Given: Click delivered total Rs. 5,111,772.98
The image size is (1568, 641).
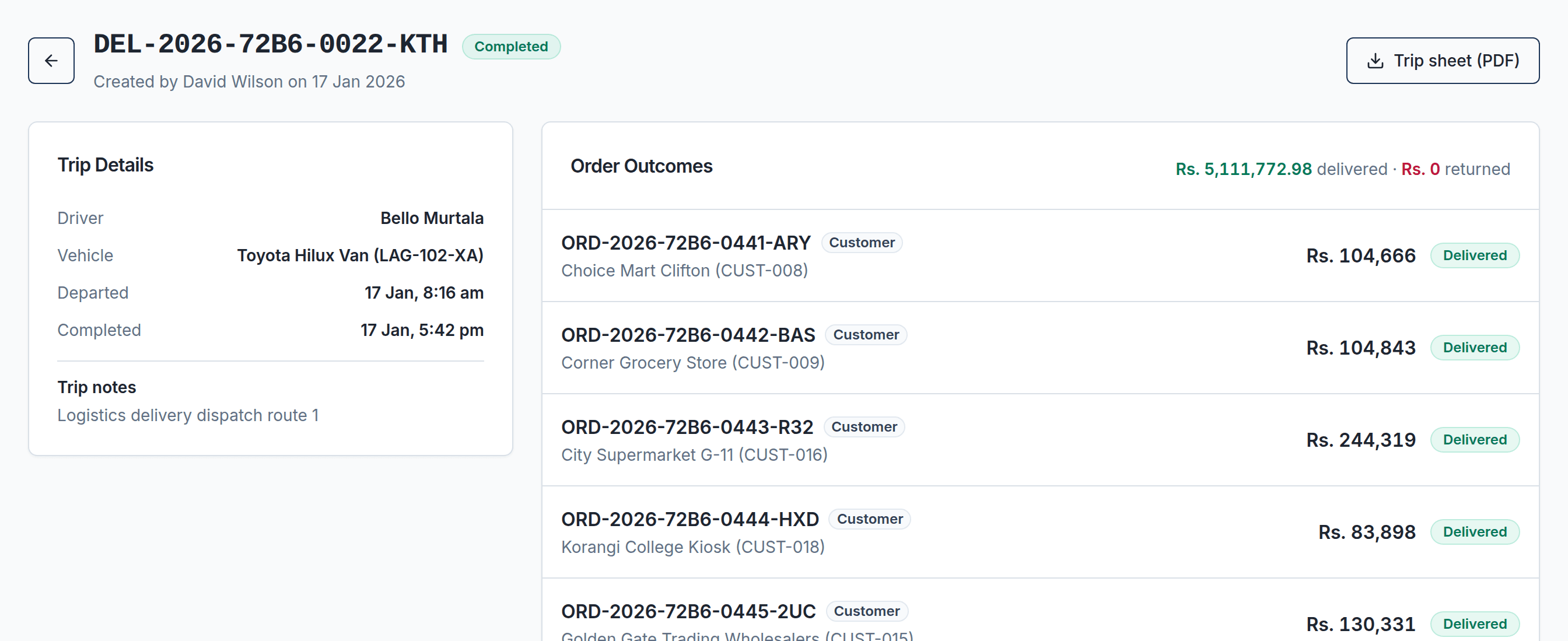Looking at the screenshot, I should pos(1243,169).
